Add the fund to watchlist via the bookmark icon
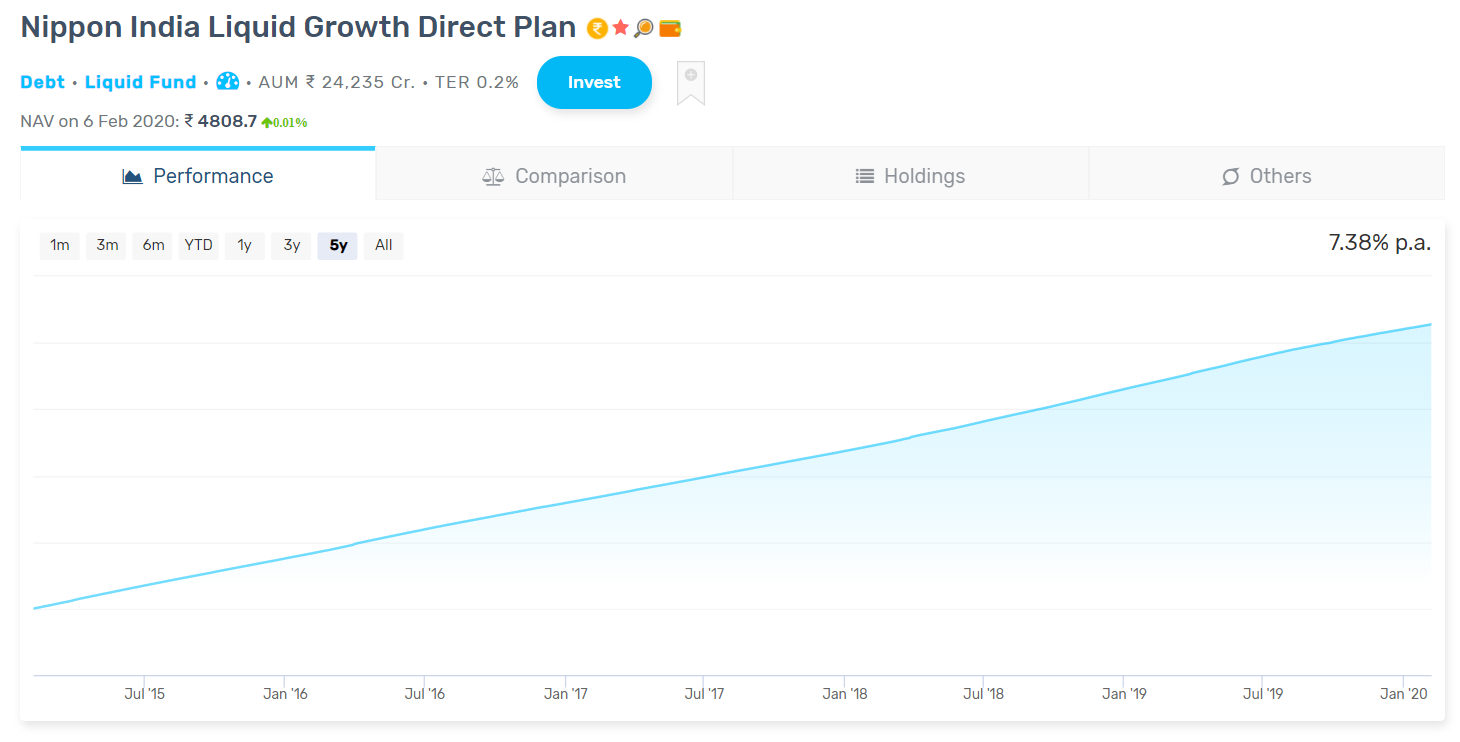The height and width of the screenshot is (742, 1460). (691, 83)
